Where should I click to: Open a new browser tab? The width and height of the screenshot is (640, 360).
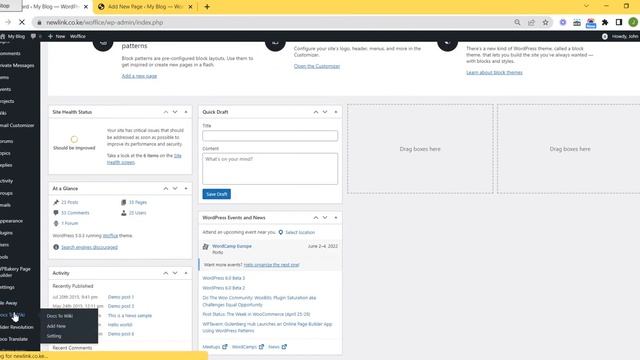(x=207, y=7)
